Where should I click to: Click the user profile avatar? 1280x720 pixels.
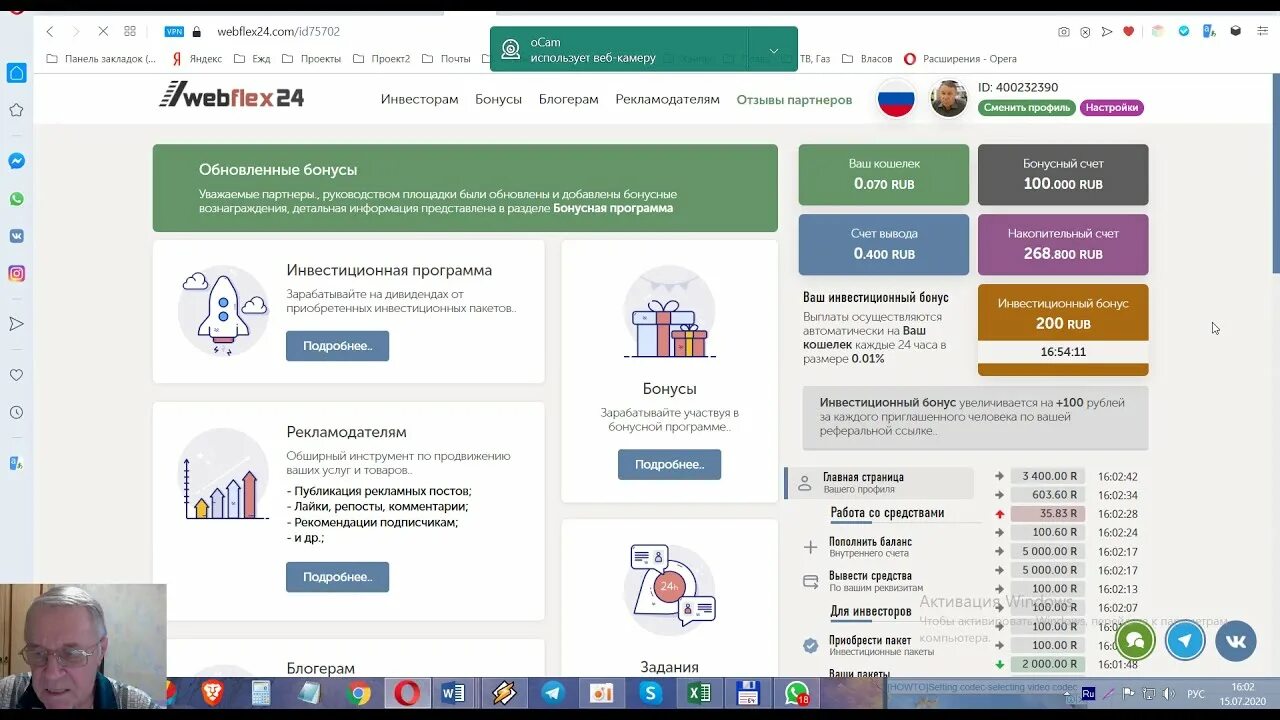[x=949, y=99]
